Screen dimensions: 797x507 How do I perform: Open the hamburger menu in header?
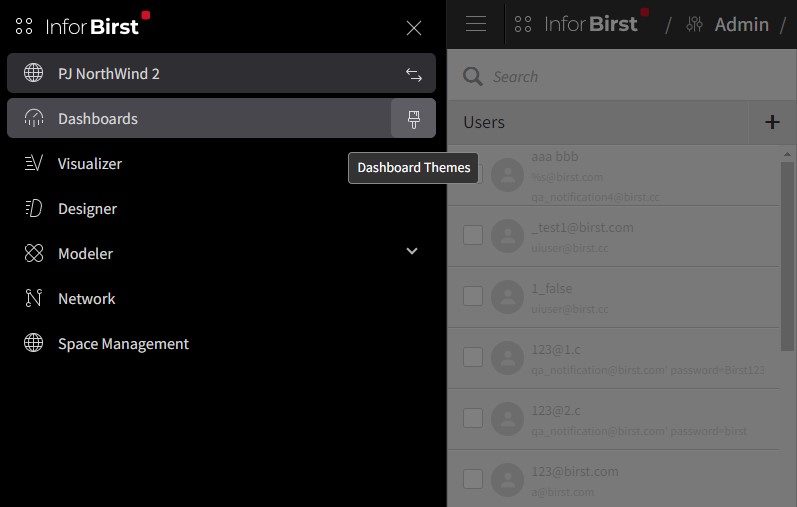tap(476, 24)
